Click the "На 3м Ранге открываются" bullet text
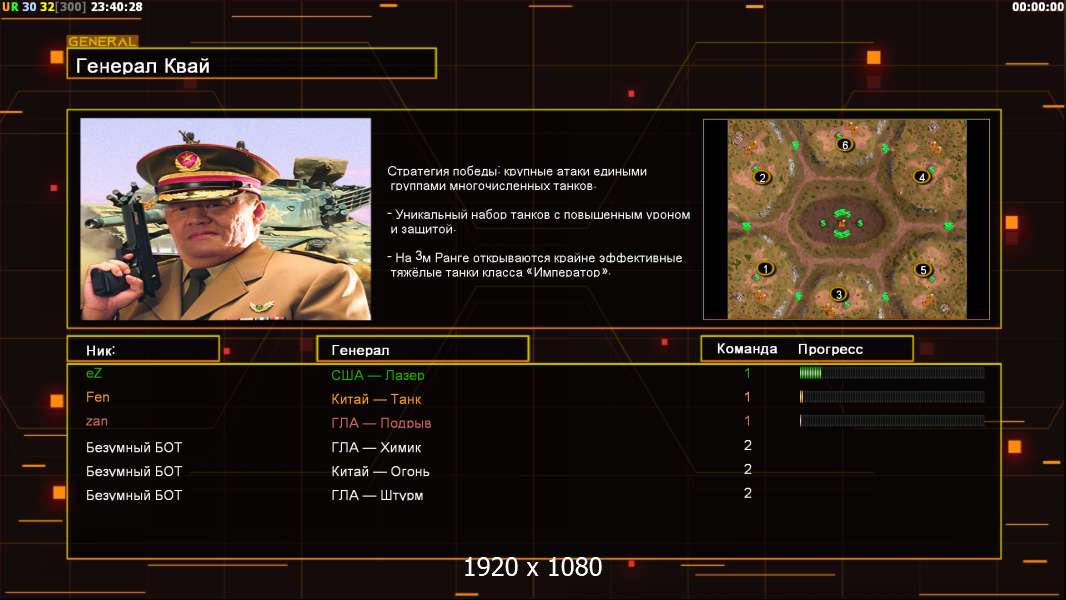Image resolution: width=1066 pixels, height=600 pixels. tap(534, 264)
